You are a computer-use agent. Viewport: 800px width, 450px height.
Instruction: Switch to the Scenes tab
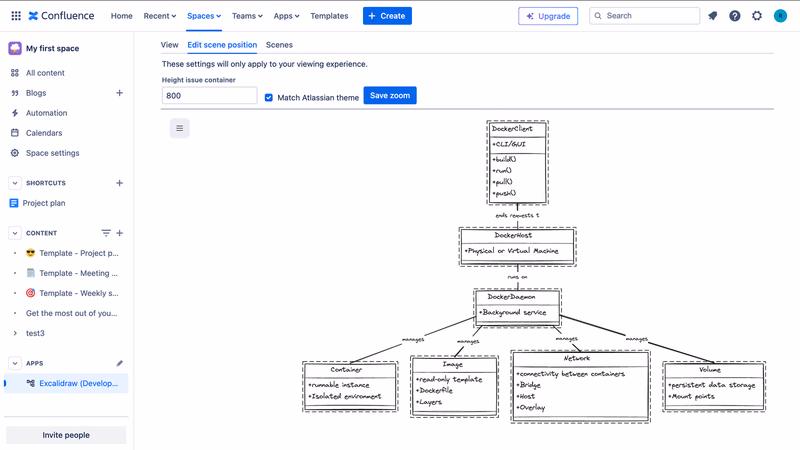(279, 45)
